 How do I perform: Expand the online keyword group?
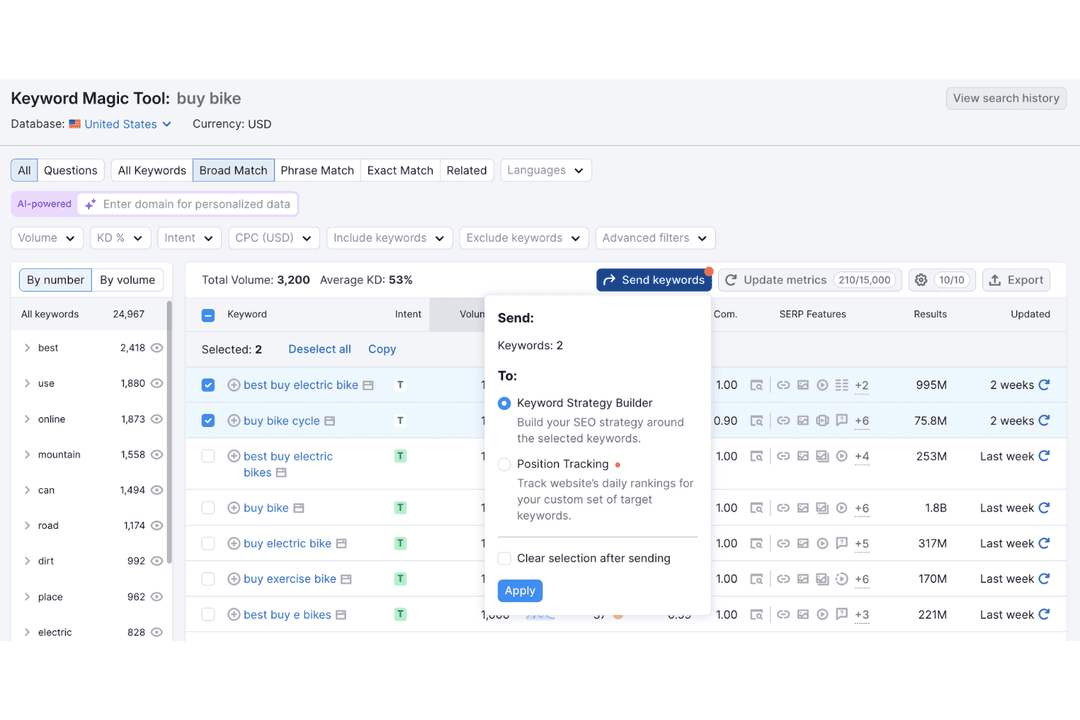28,419
